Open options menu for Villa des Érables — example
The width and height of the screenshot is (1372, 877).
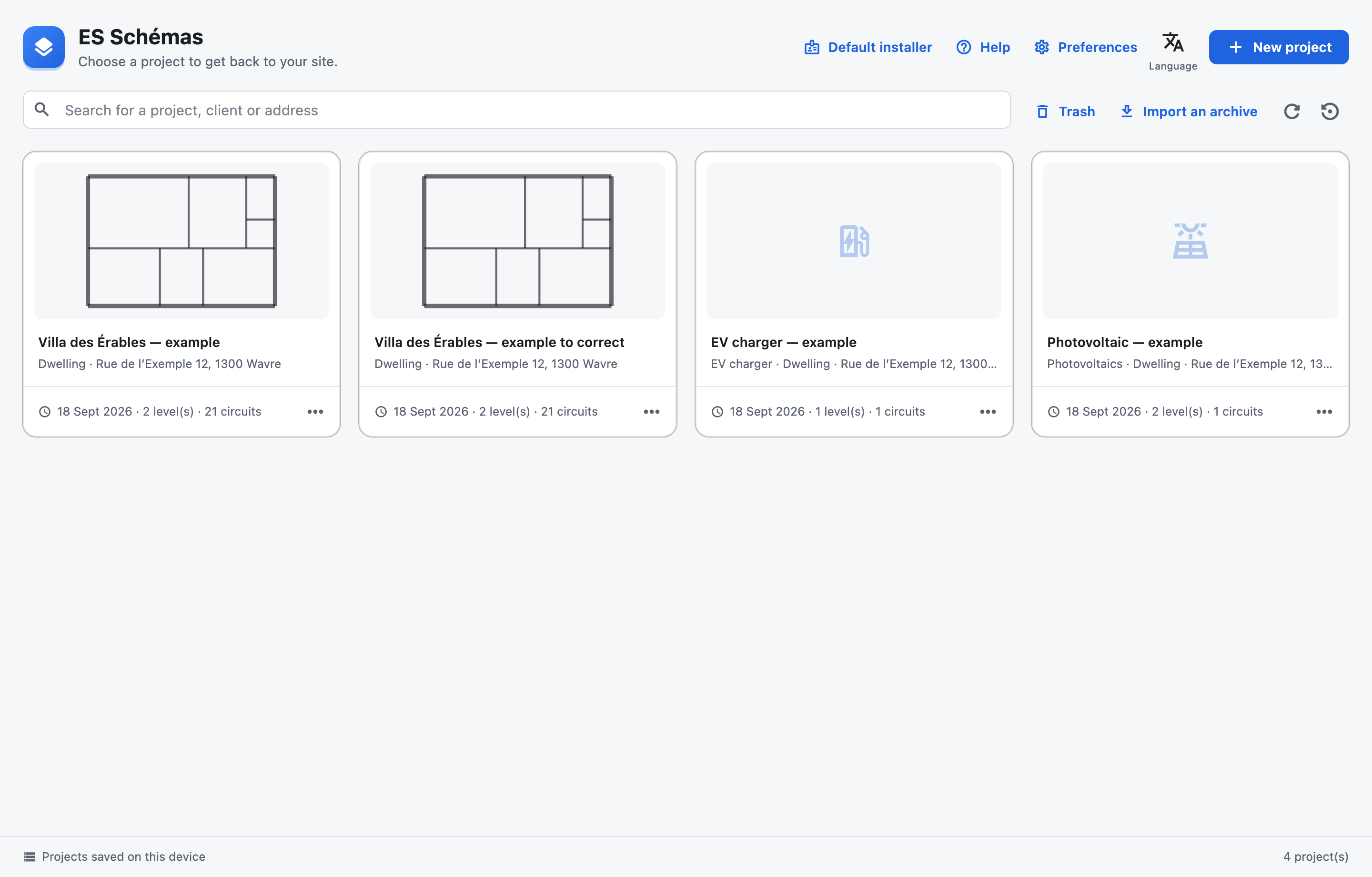tap(315, 412)
